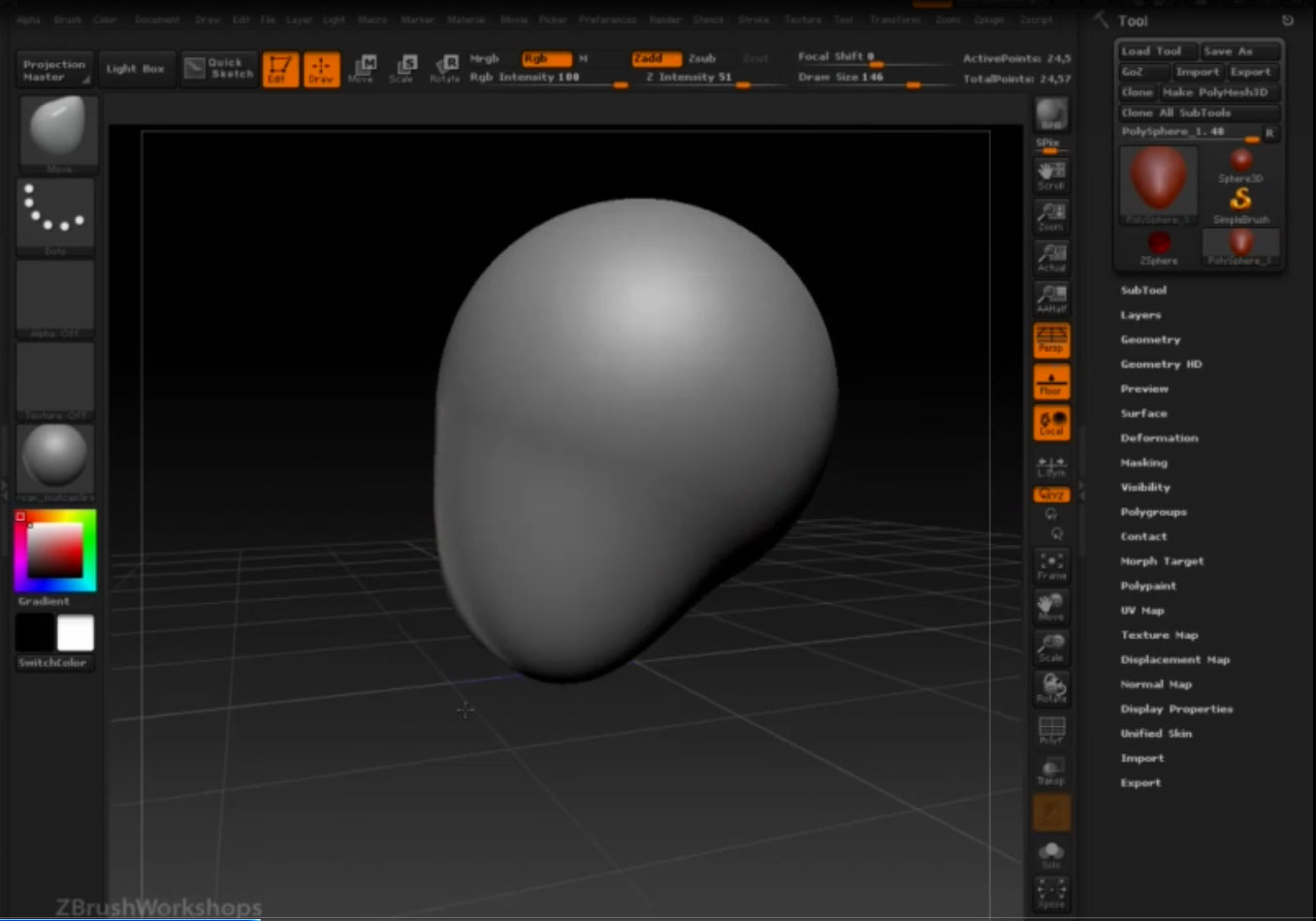1316x921 pixels.
Task: Click the AAHalf view icon
Action: (x=1051, y=299)
